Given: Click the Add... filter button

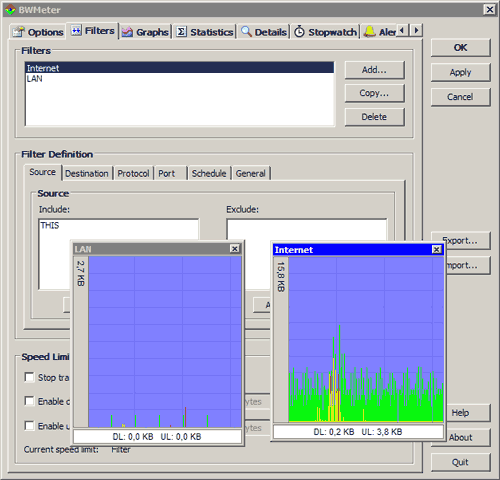Looking at the screenshot, I should click(x=374, y=70).
